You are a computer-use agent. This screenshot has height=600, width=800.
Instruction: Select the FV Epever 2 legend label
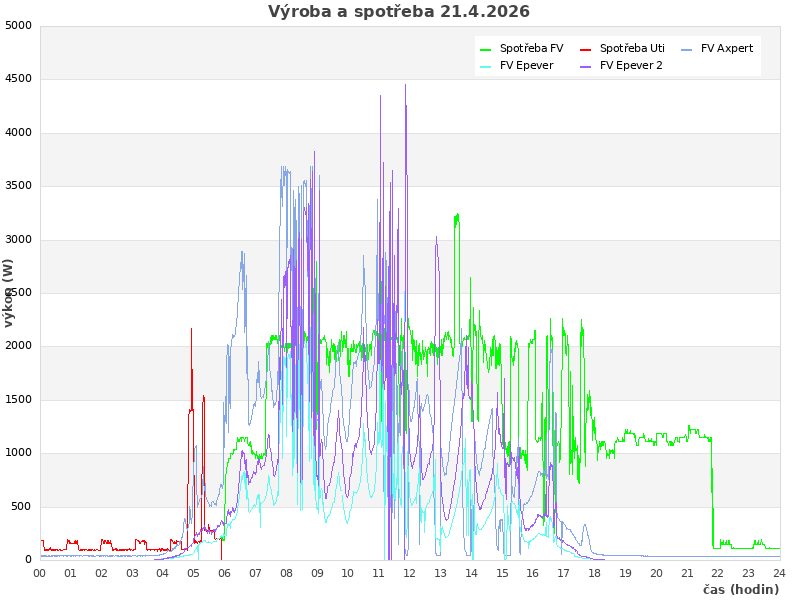click(631, 65)
